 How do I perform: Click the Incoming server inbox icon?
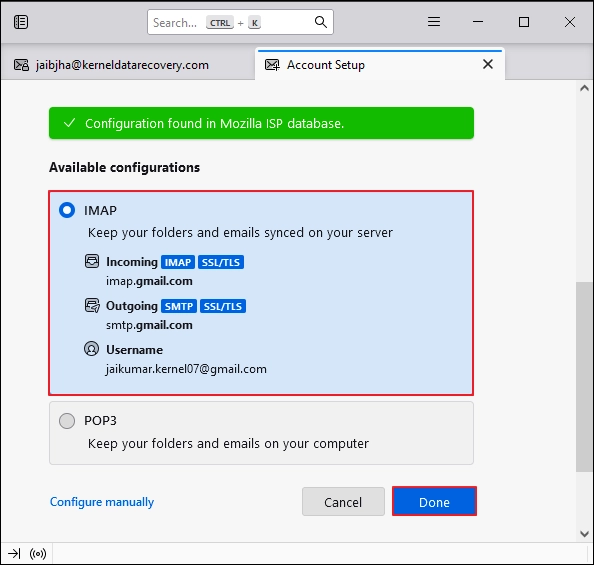[x=92, y=261]
